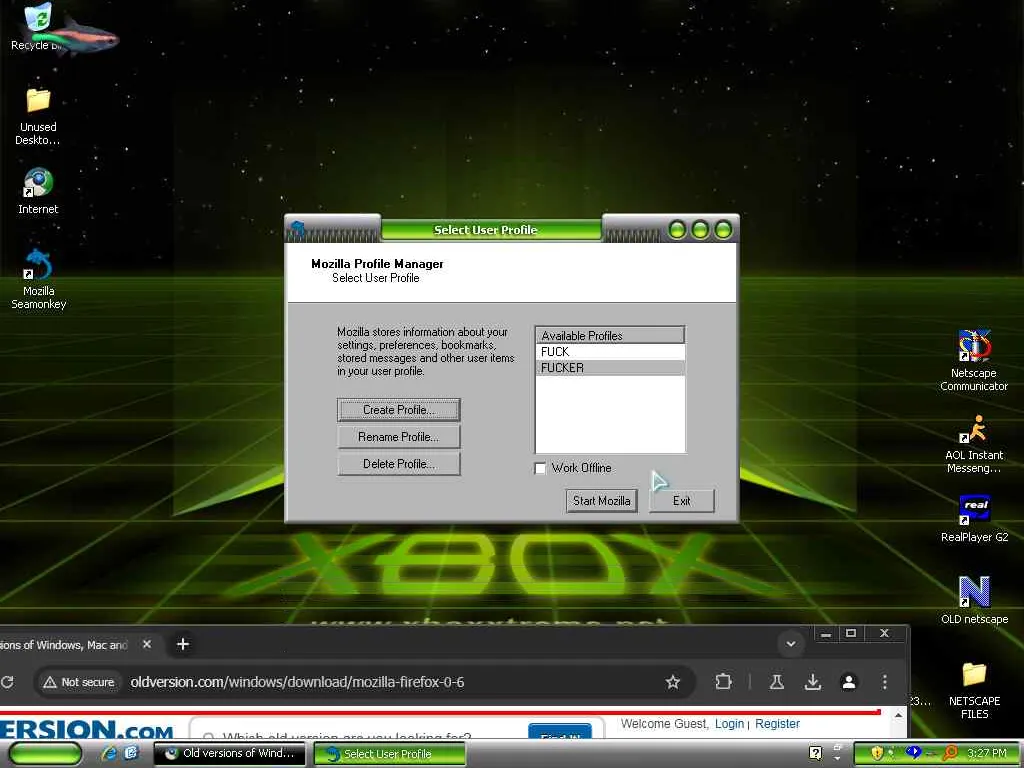Launch RealPlayer G2 desktop shortcut
The width and height of the screenshot is (1024, 768).
click(x=974, y=519)
